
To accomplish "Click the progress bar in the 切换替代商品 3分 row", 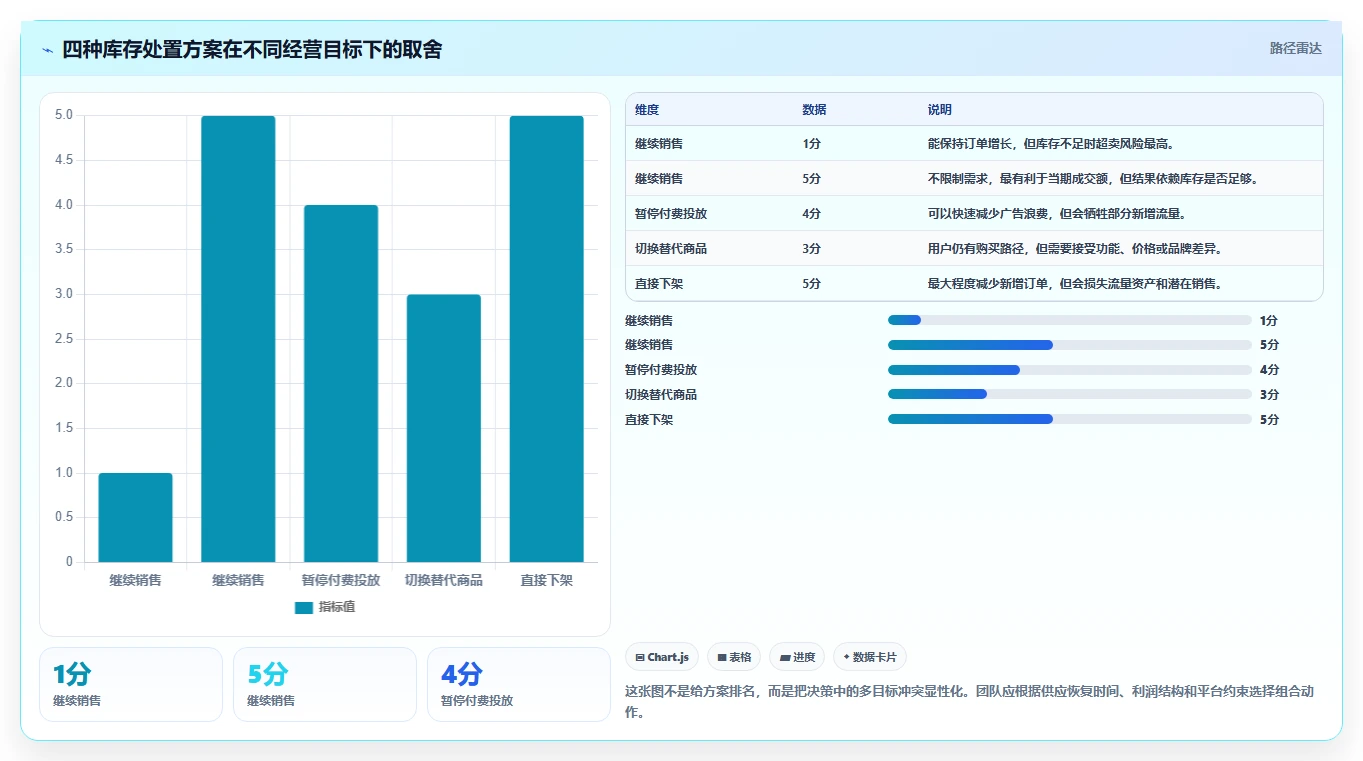I will 1070,394.
